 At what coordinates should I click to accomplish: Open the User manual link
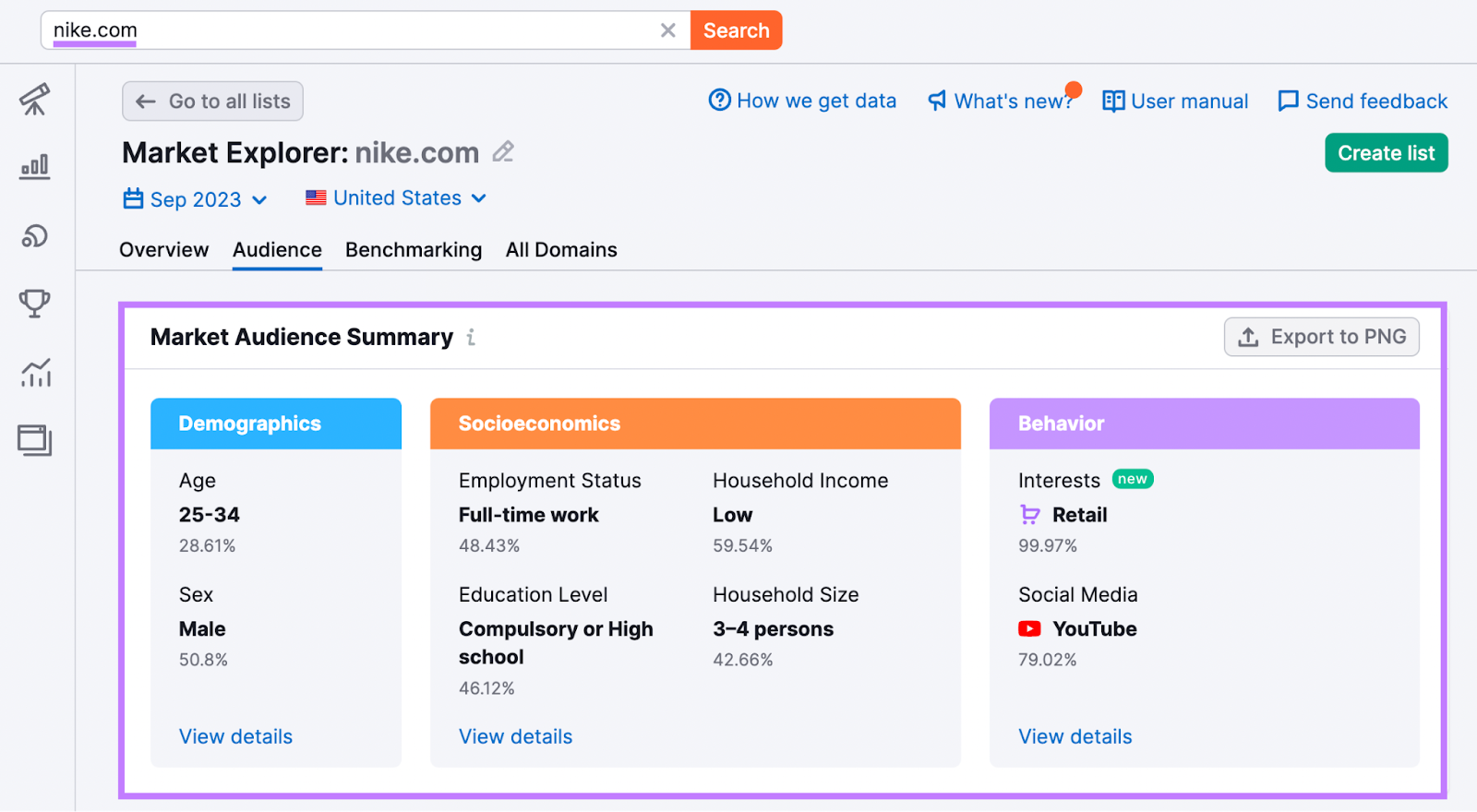(1175, 101)
